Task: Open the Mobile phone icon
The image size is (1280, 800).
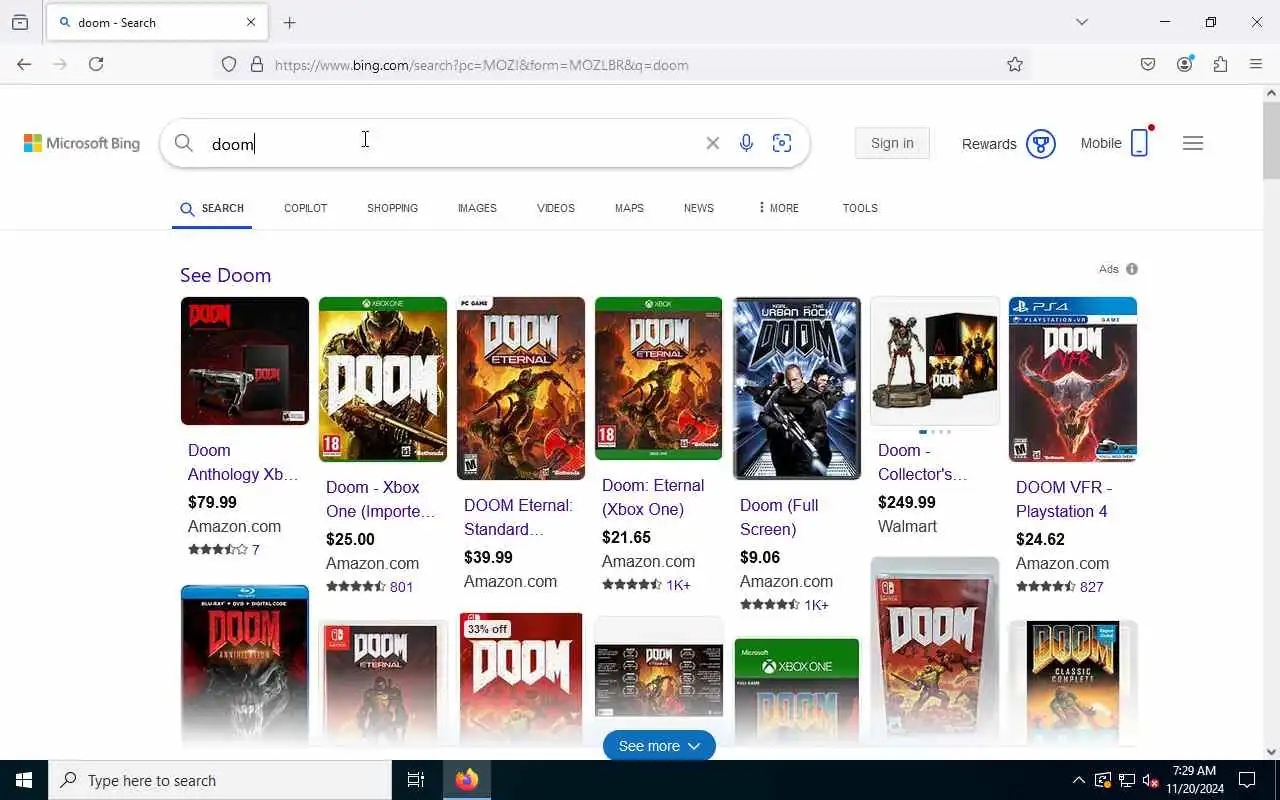Action: click(x=1140, y=143)
